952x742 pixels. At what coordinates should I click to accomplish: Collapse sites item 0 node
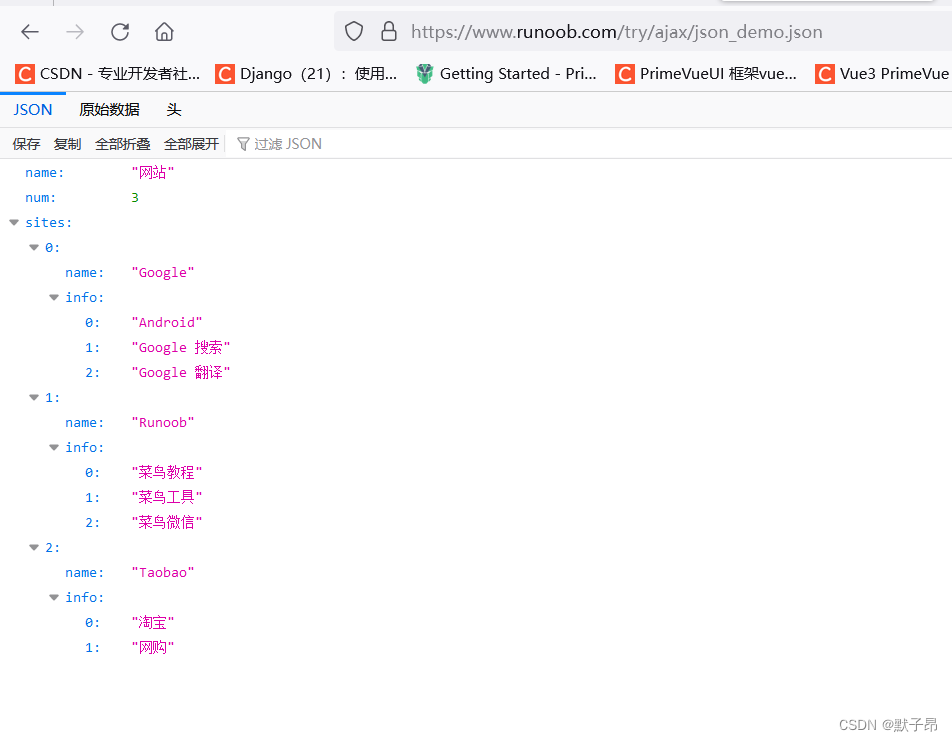click(34, 247)
